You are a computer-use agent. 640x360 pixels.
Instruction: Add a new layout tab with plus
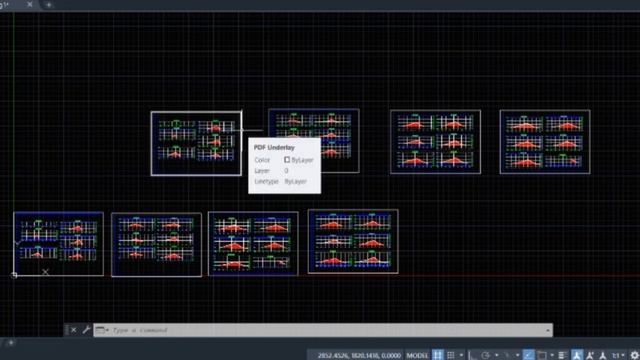click(x=11, y=343)
